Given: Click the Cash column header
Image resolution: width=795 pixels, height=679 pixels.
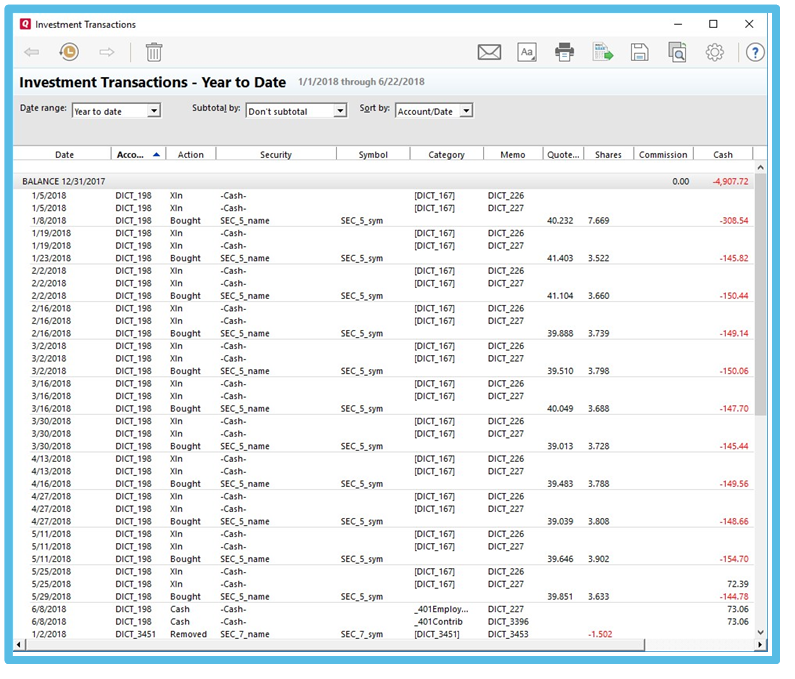Looking at the screenshot, I should 722,155.
